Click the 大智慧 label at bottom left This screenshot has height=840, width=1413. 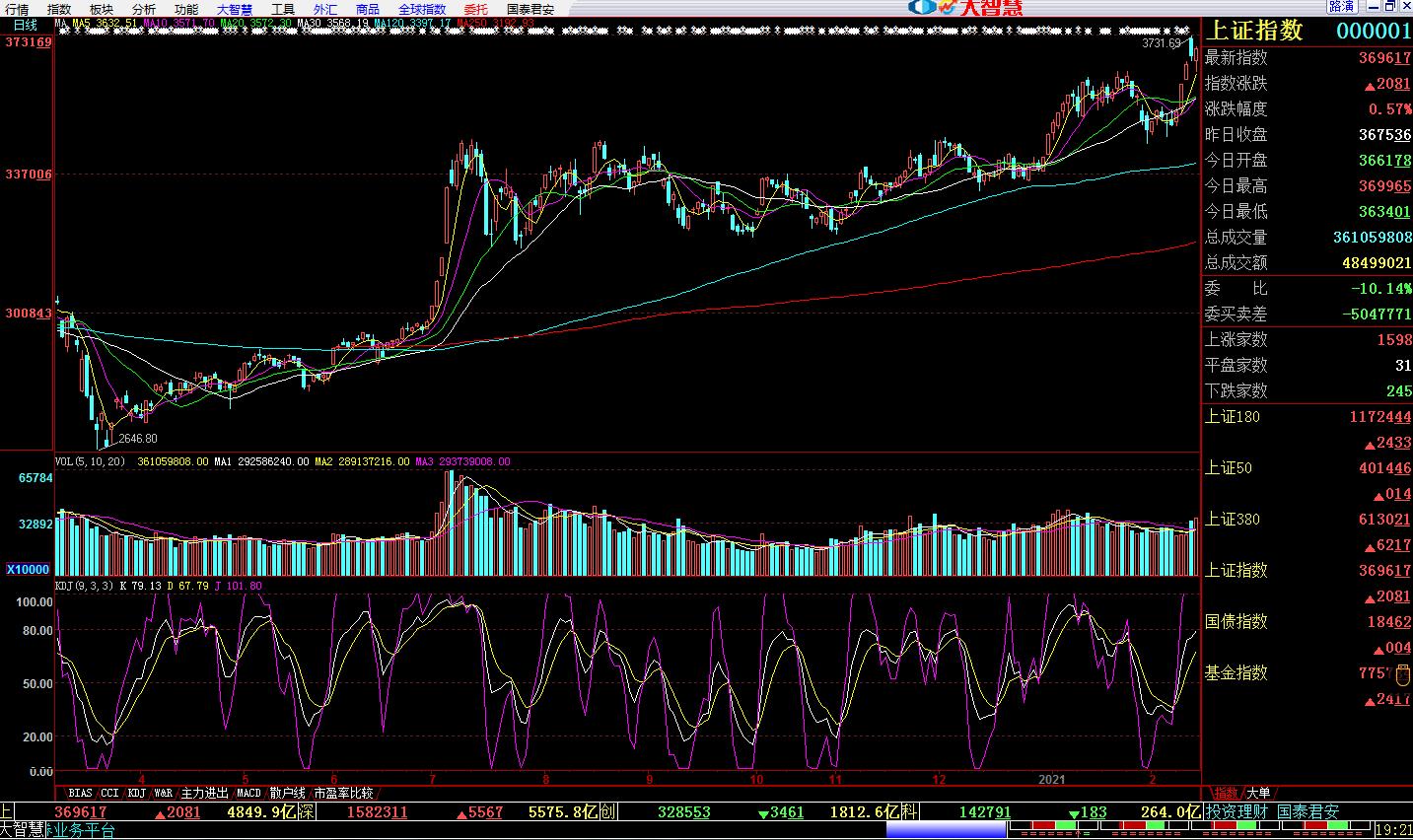pos(22,830)
